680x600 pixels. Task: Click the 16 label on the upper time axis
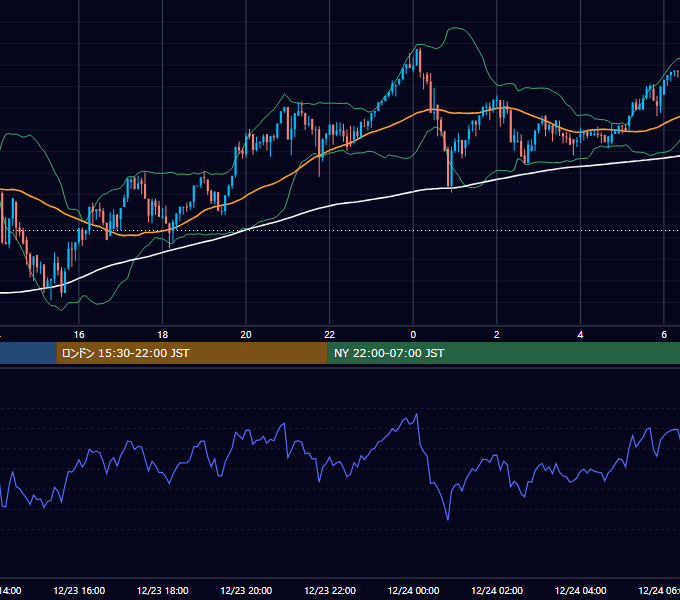[79, 334]
